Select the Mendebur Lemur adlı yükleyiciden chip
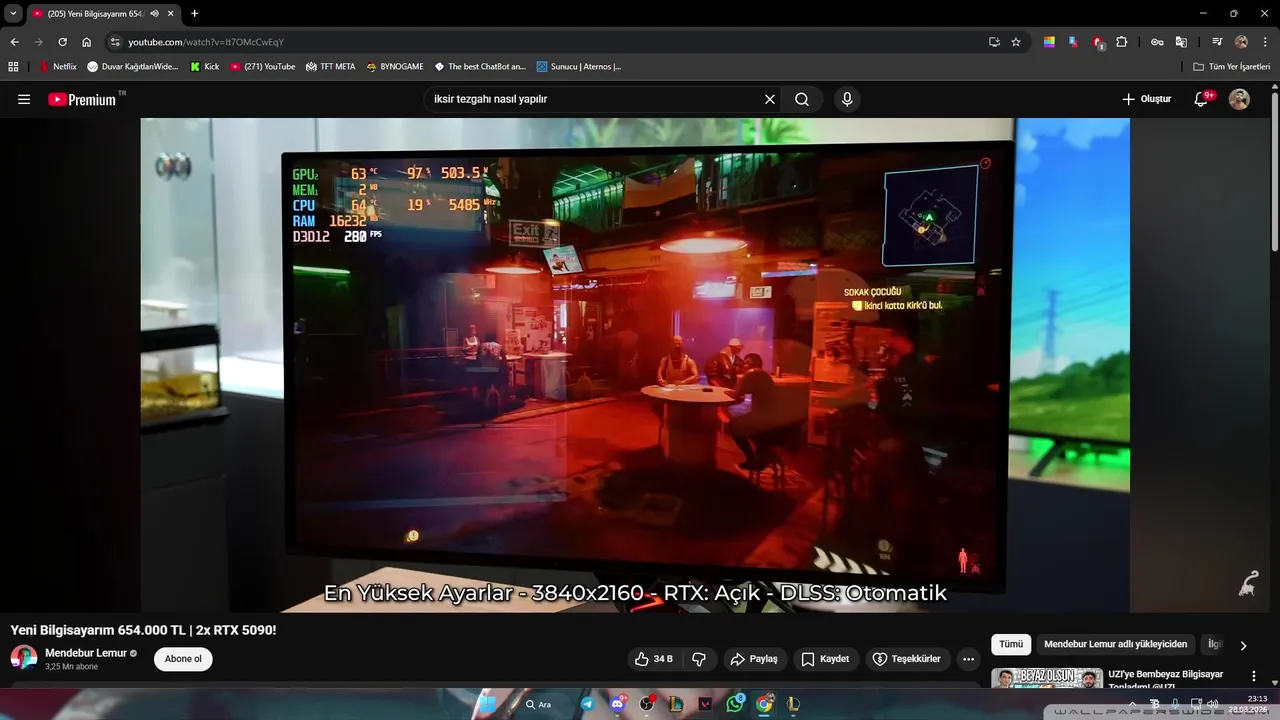The height and width of the screenshot is (720, 1280). [1116, 644]
